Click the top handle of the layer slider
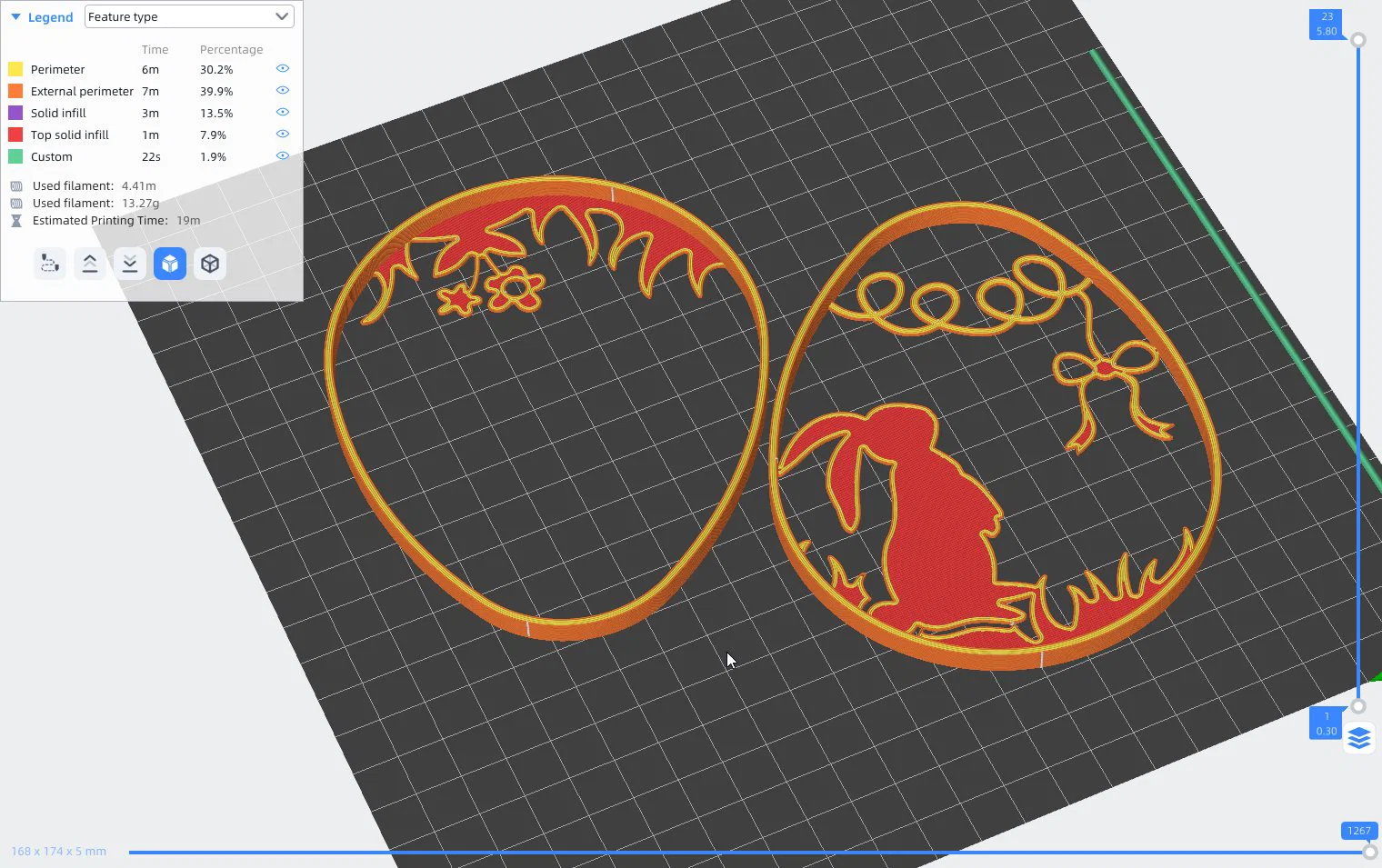1382x868 pixels. pyautogui.click(x=1358, y=40)
